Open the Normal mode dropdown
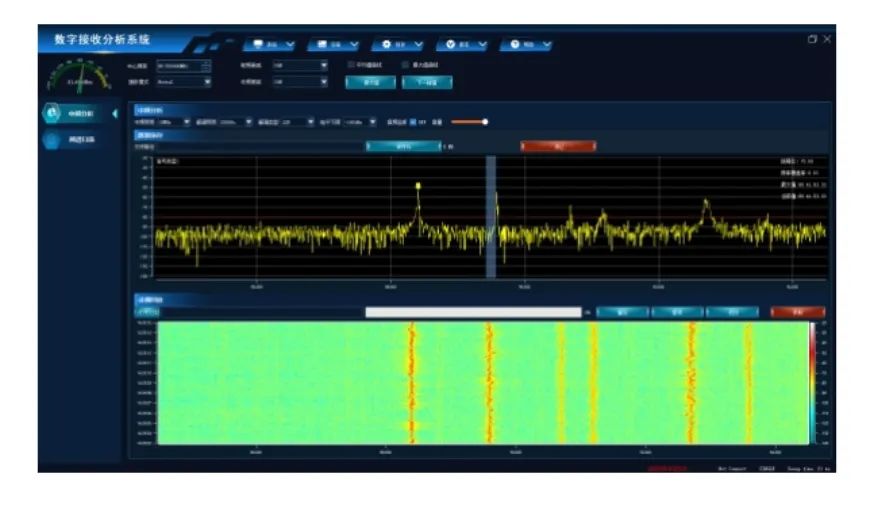This screenshot has height=505, width=884. (207, 81)
